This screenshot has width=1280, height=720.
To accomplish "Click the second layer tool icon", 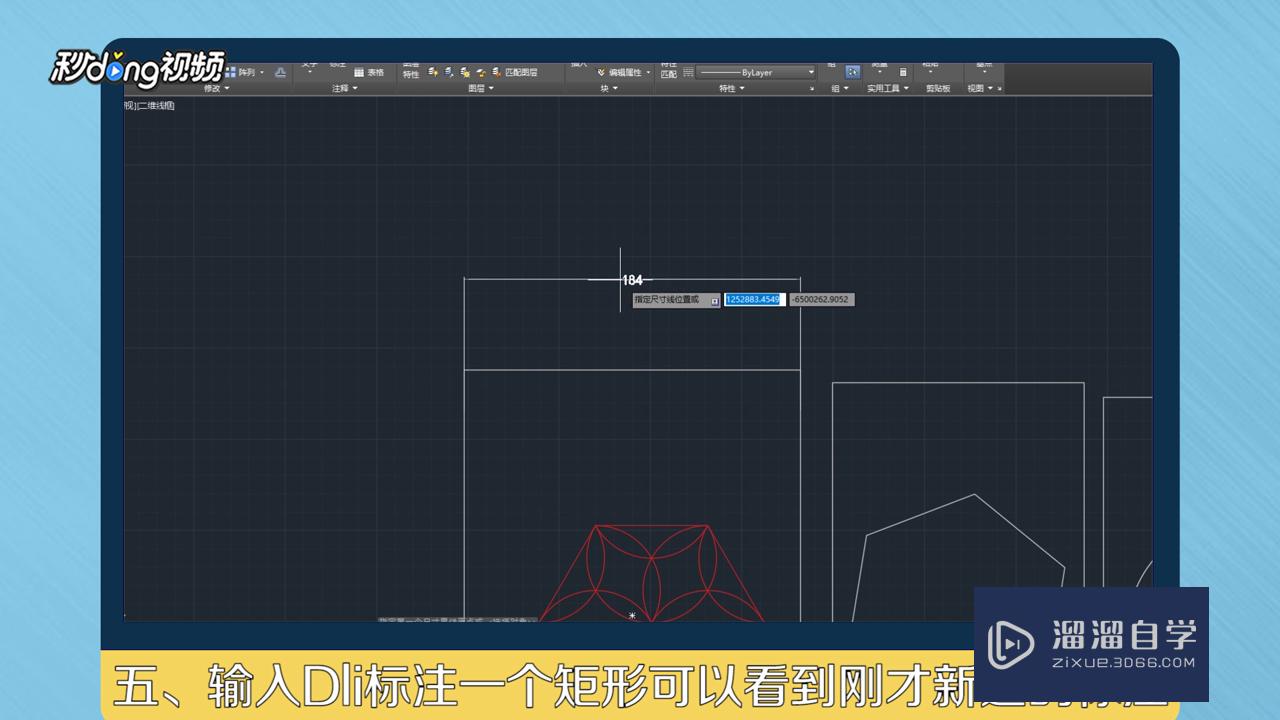I will (449, 72).
